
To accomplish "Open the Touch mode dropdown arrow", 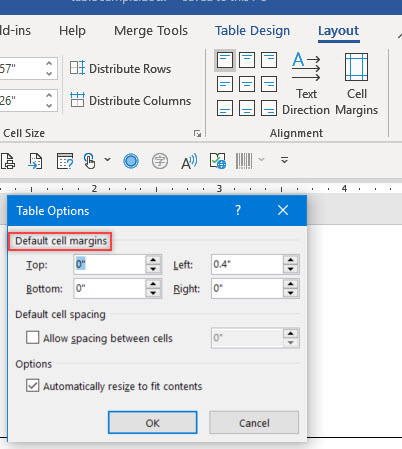I will 107,160.
